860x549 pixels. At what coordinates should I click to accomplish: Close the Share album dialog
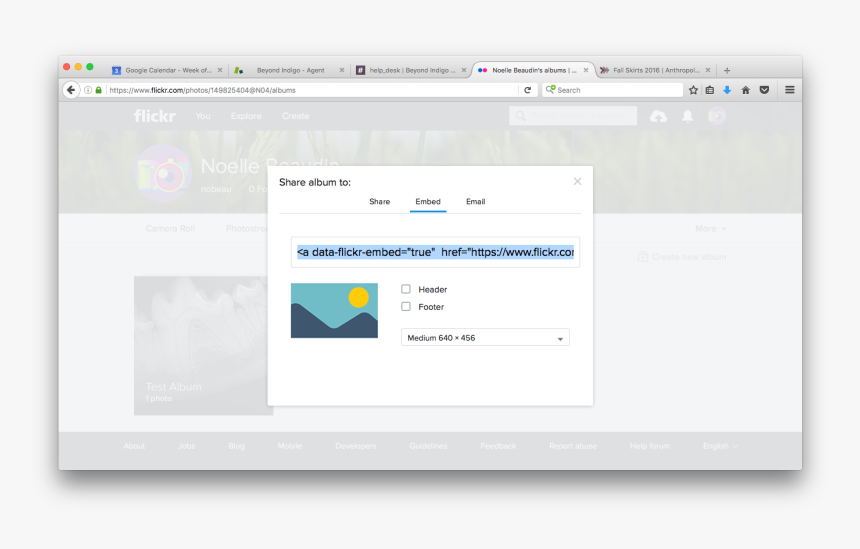[577, 181]
